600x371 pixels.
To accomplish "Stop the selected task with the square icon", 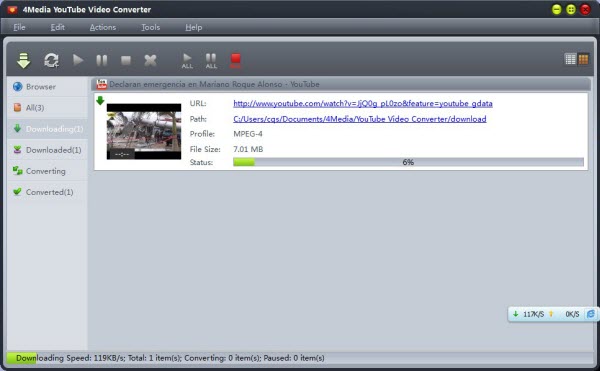I will pos(126,60).
